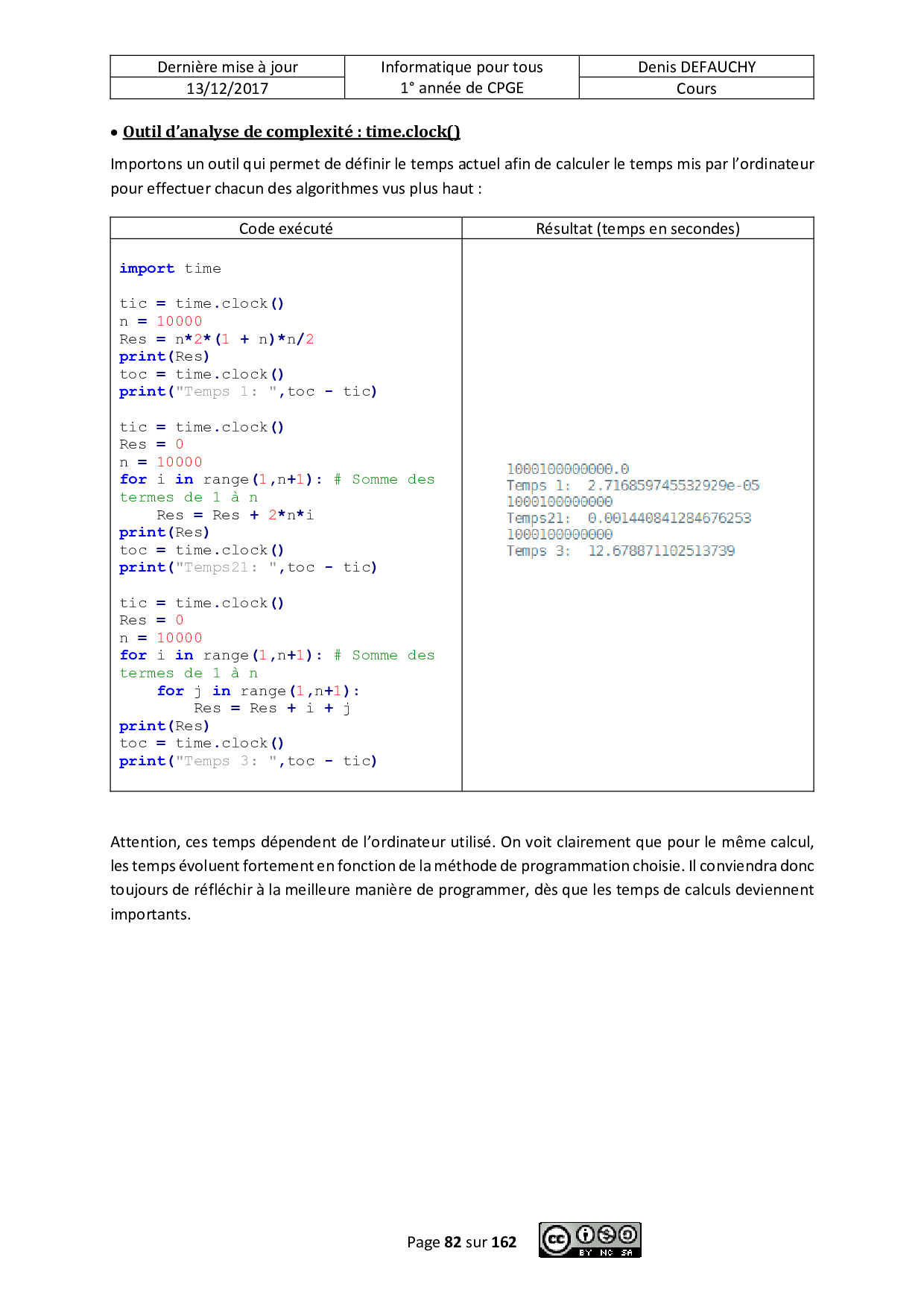Click the date 13/12/2017 in header
924x1307 pixels.
coord(227,89)
